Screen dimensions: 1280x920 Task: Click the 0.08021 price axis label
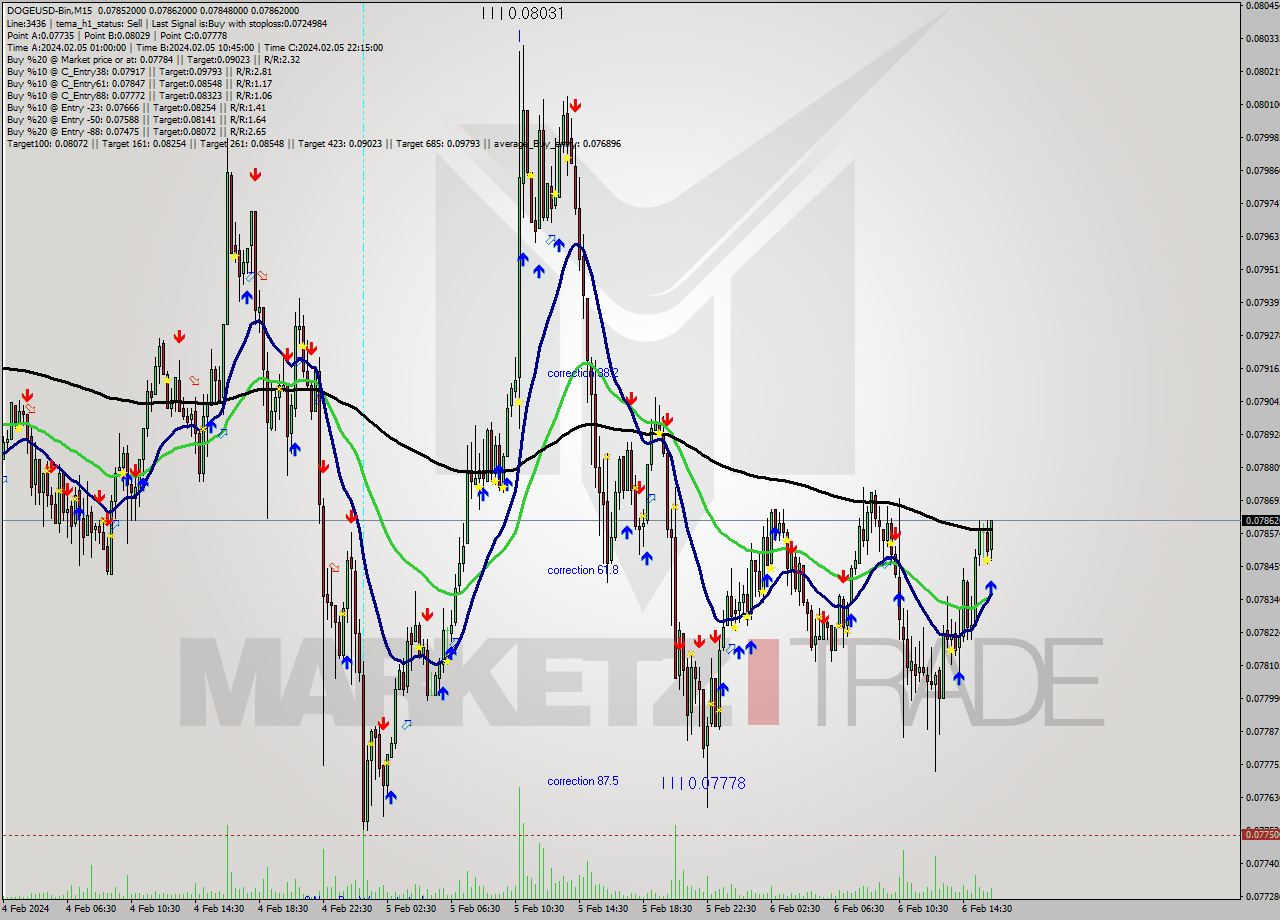(1262, 71)
